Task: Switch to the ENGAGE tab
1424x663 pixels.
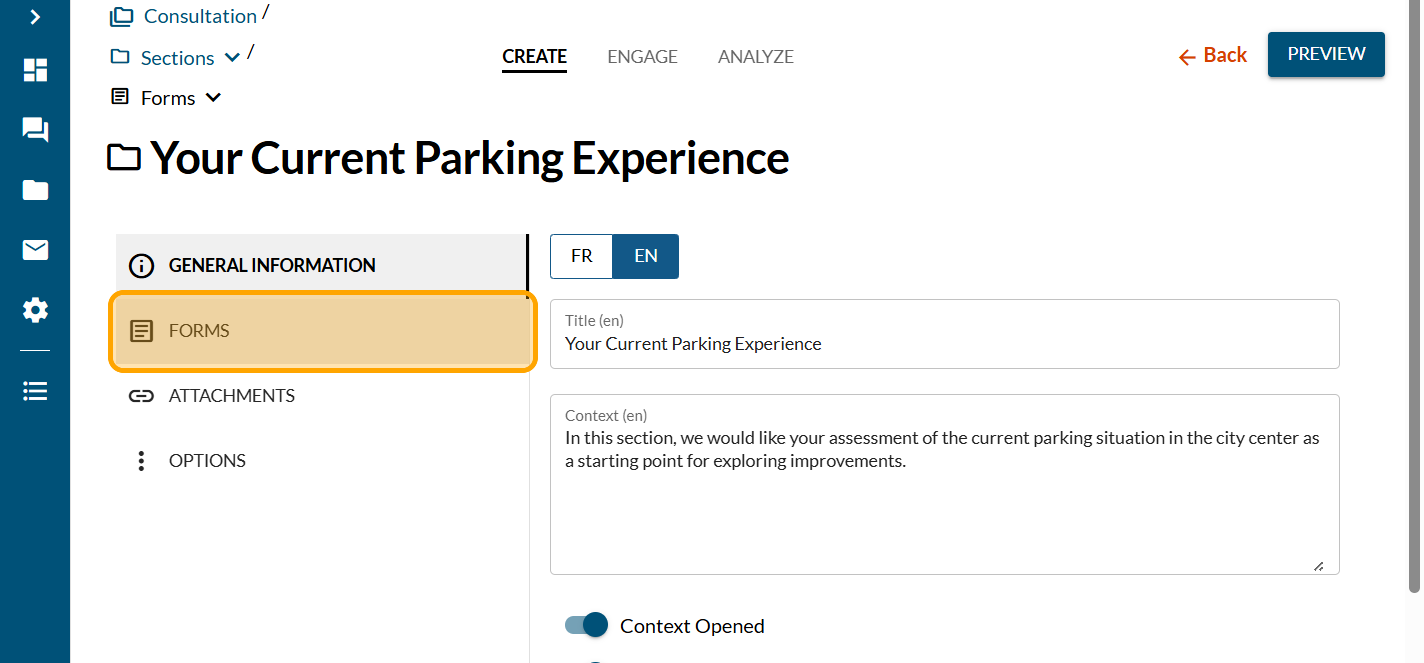Action: [x=642, y=57]
